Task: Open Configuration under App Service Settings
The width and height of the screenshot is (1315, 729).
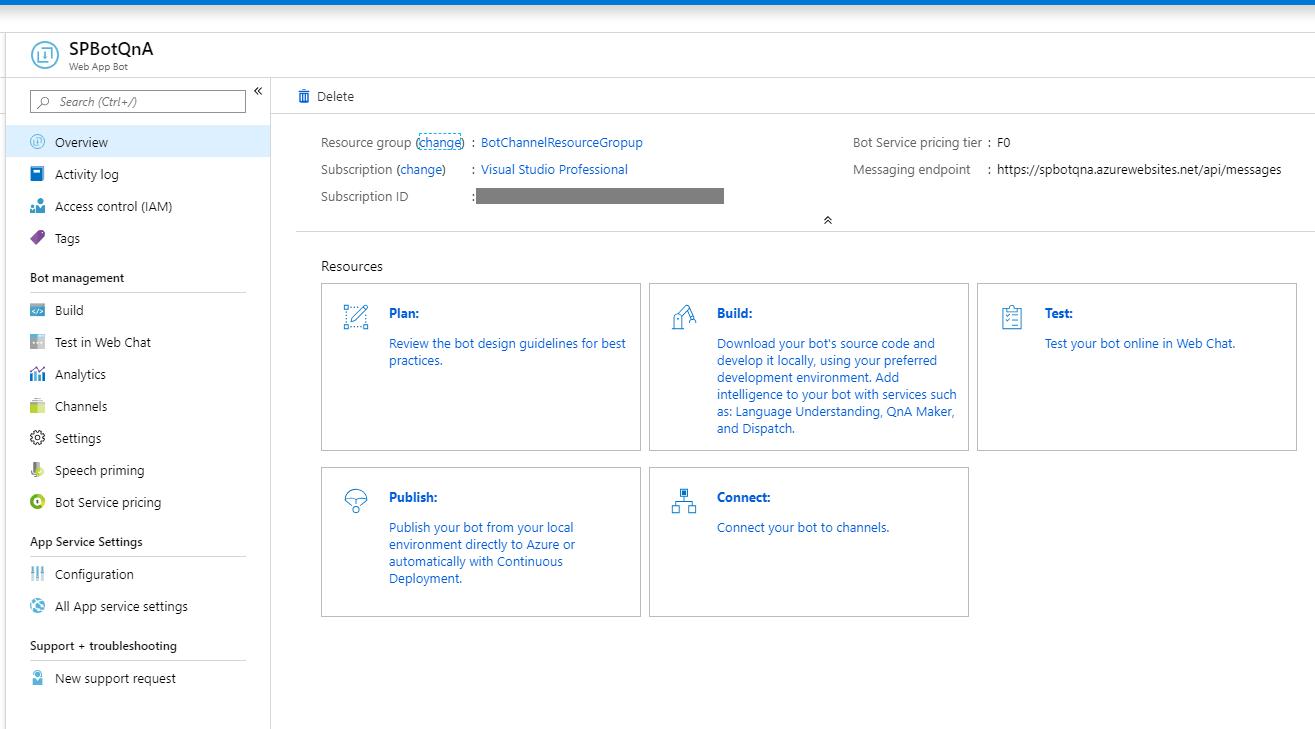Action: click(x=137, y=574)
